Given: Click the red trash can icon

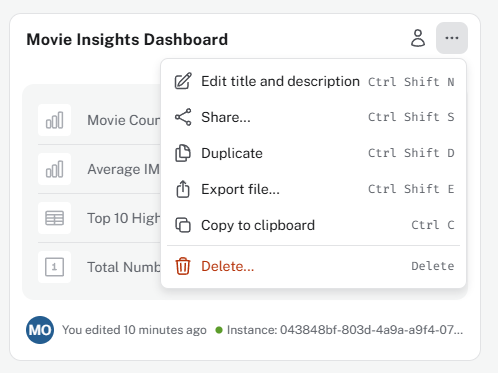Looking at the screenshot, I should (x=183, y=266).
